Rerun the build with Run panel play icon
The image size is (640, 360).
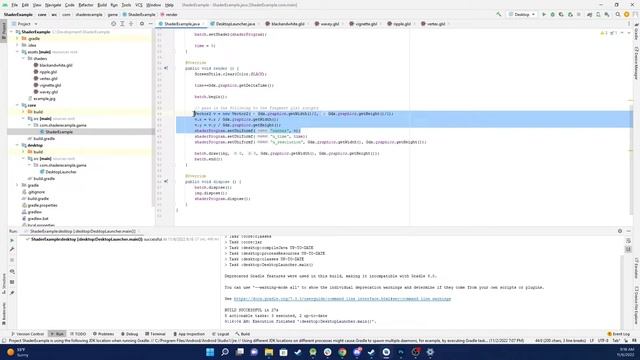pos(12,240)
